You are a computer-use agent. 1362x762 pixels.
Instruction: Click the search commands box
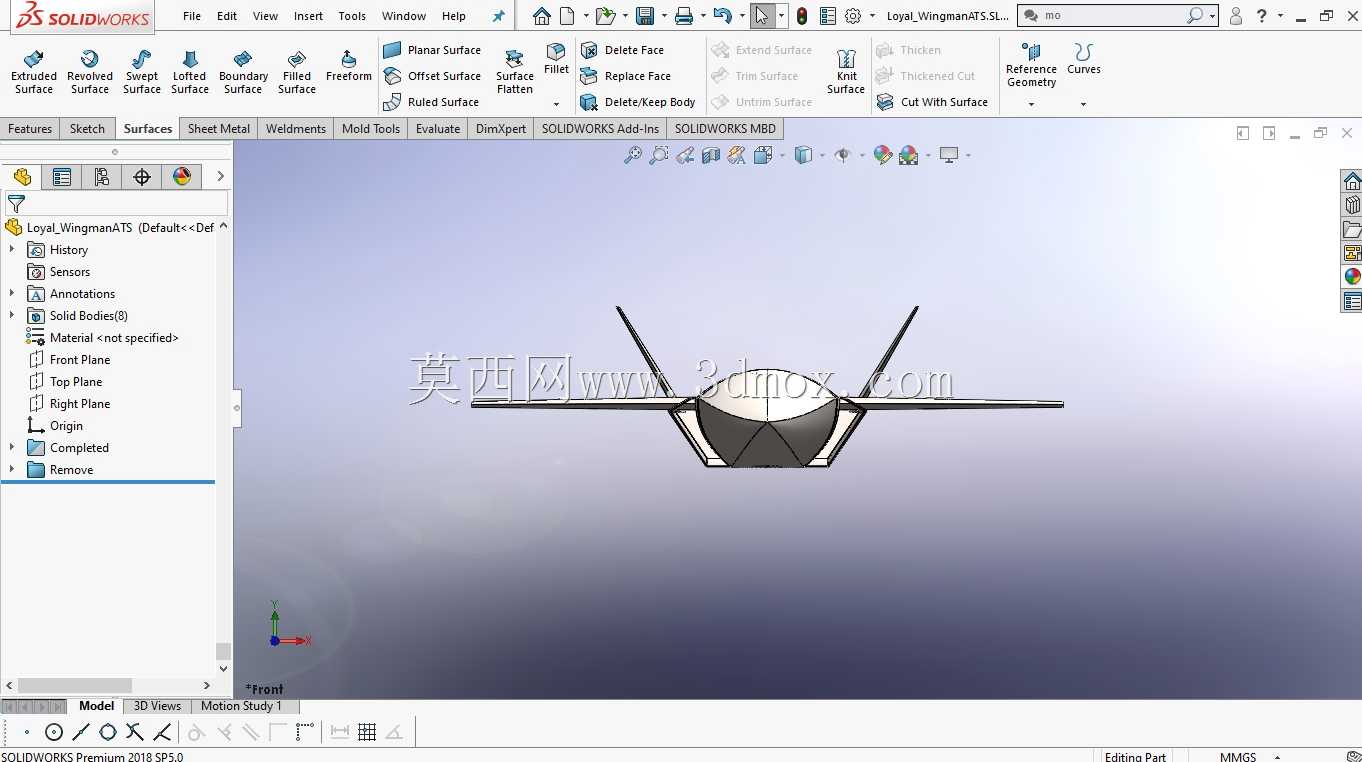click(1118, 16)
